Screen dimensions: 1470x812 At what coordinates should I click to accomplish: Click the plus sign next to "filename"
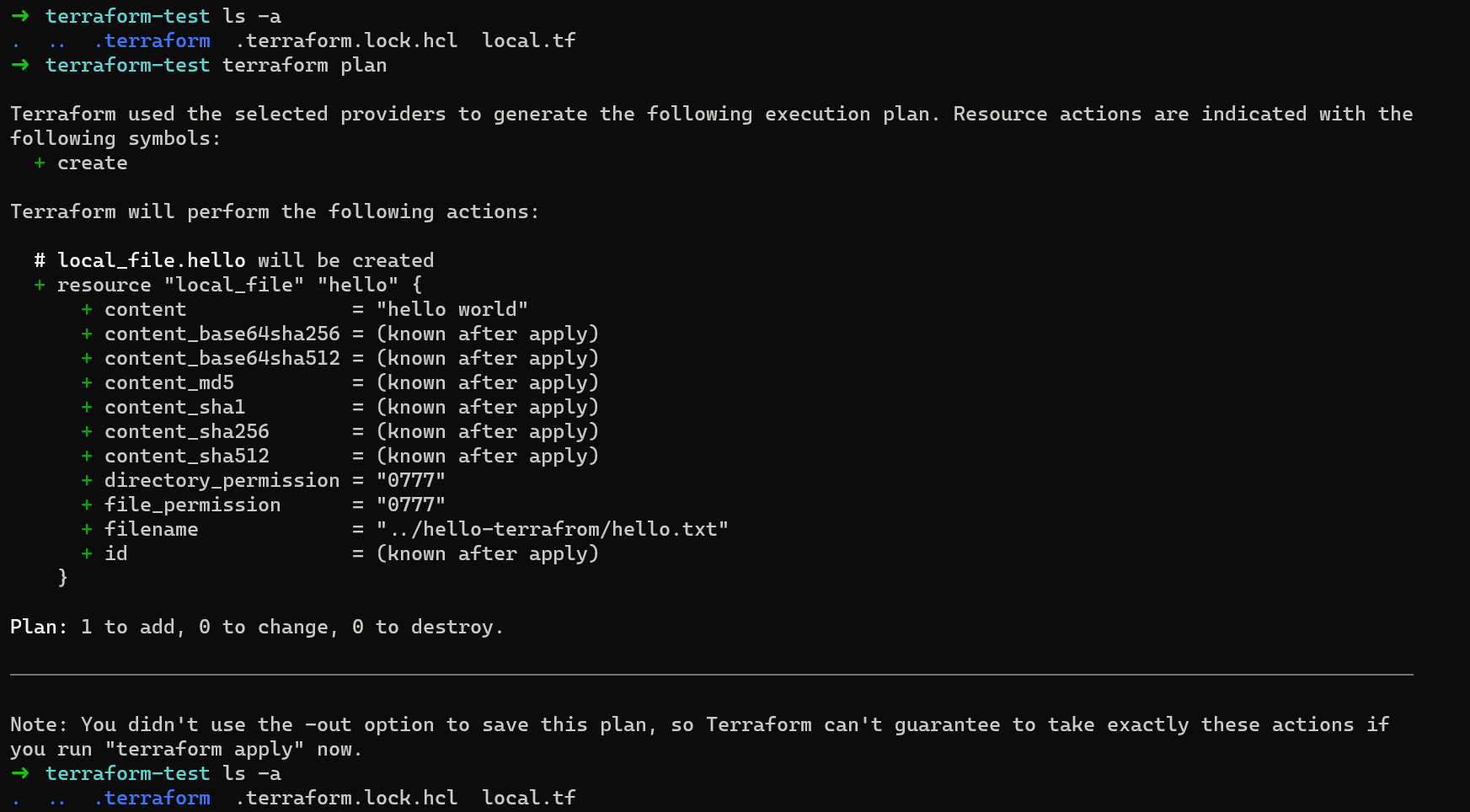[87, 529]
